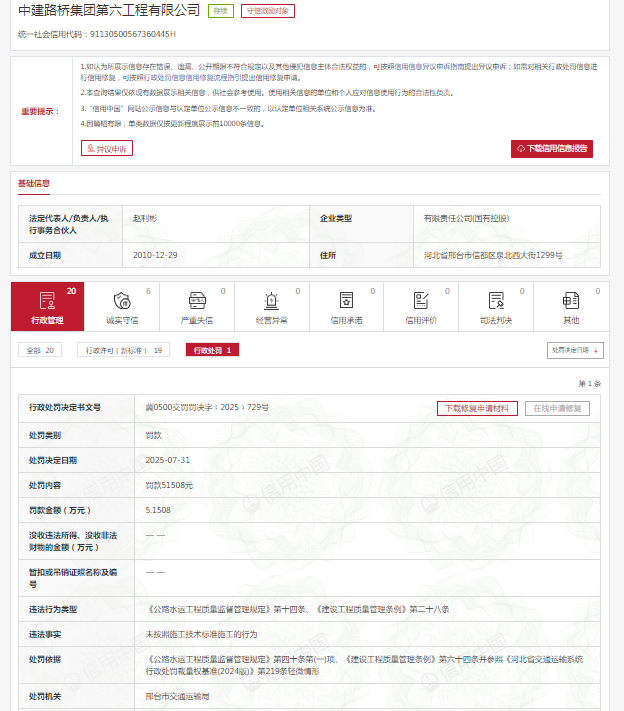Sort by 处罚决定日期
This screenshot has width=624, height=711.
point(575,350)
